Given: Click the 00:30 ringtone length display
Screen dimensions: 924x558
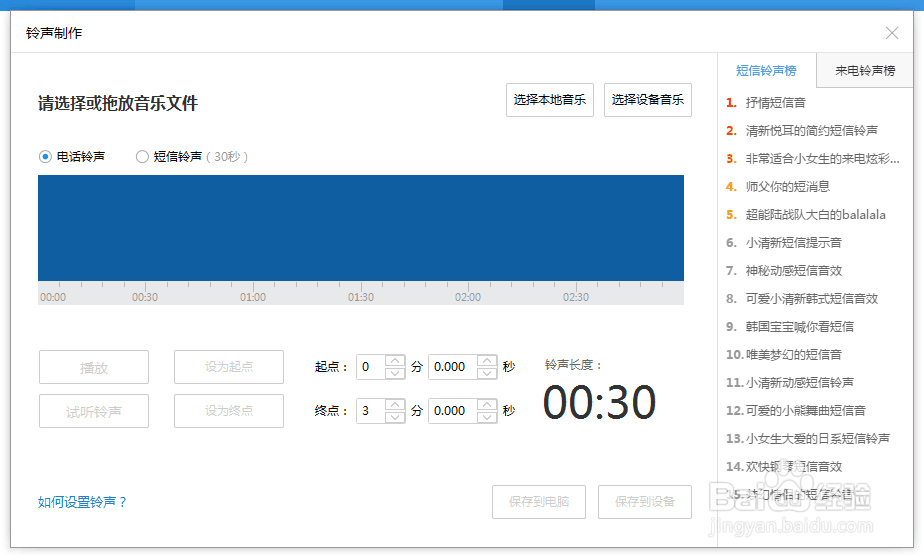Looking at the screenshot, I should (x=599, y=402).
